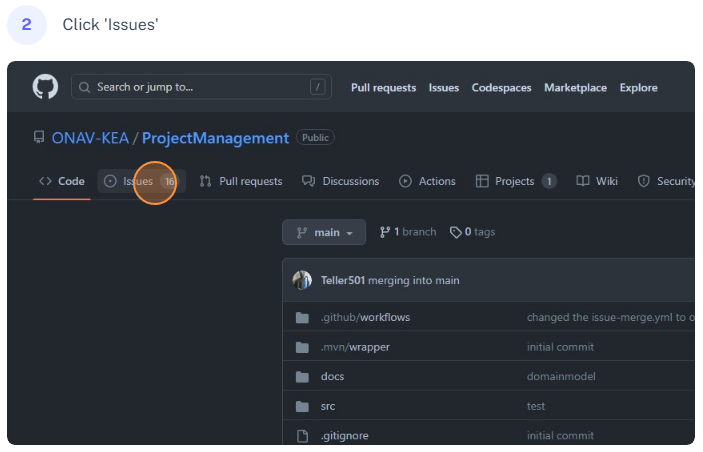The height and width of the screenshot is (452, 703).
Task: Click the branch icon inside main button
Action: click(302, 233)
